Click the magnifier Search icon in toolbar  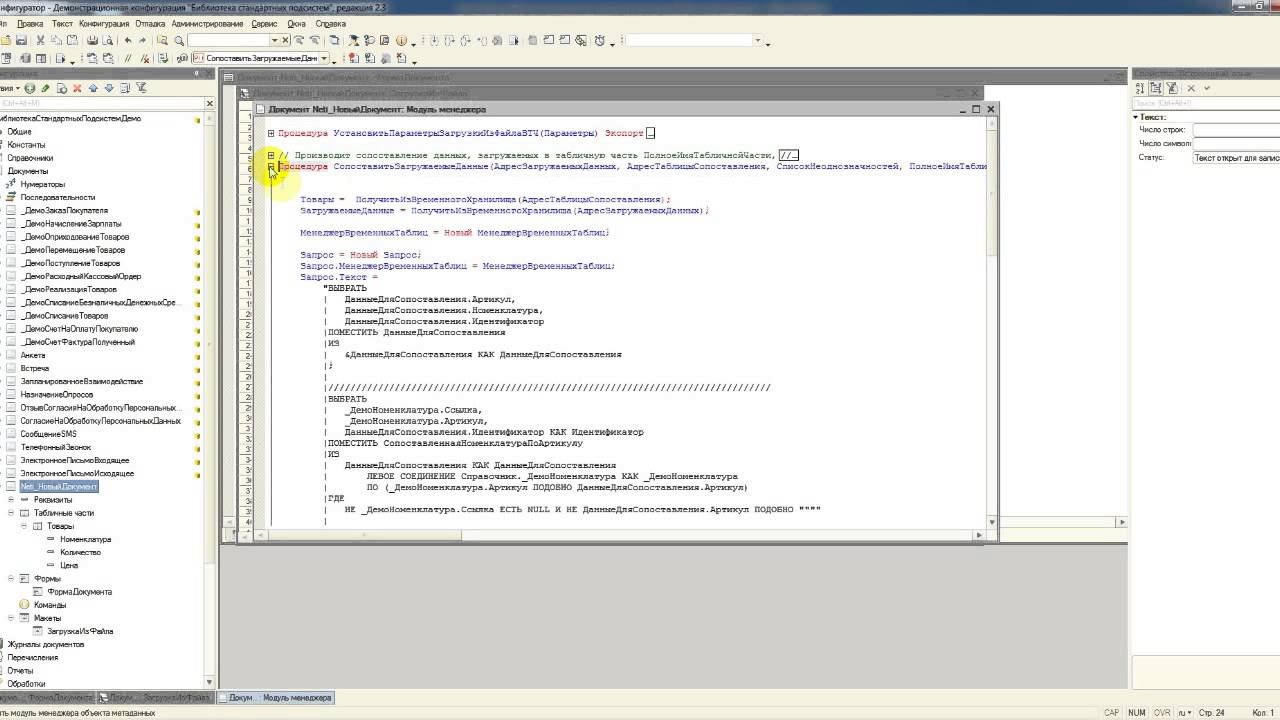[x=179, y=41]
